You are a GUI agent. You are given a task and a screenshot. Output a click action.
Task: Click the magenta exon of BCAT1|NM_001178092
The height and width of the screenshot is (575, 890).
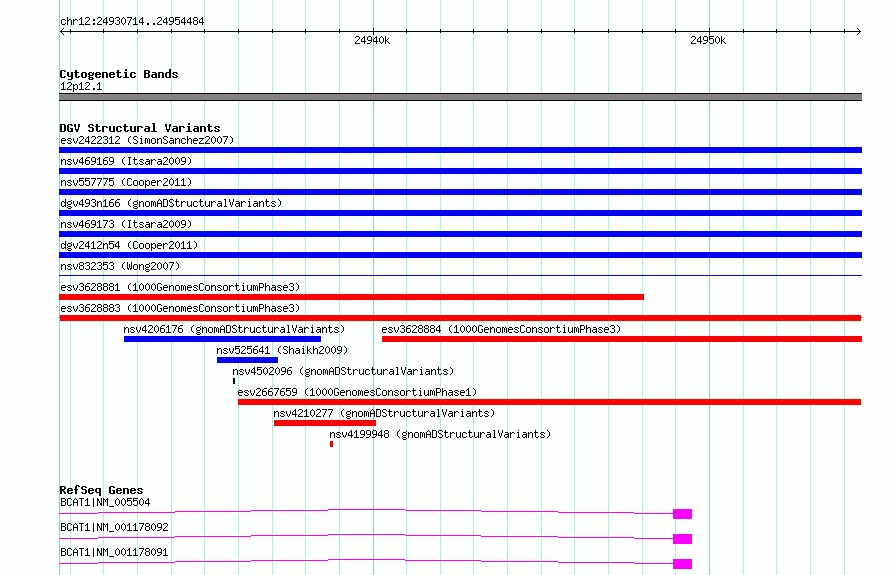[x=682, y=539]
